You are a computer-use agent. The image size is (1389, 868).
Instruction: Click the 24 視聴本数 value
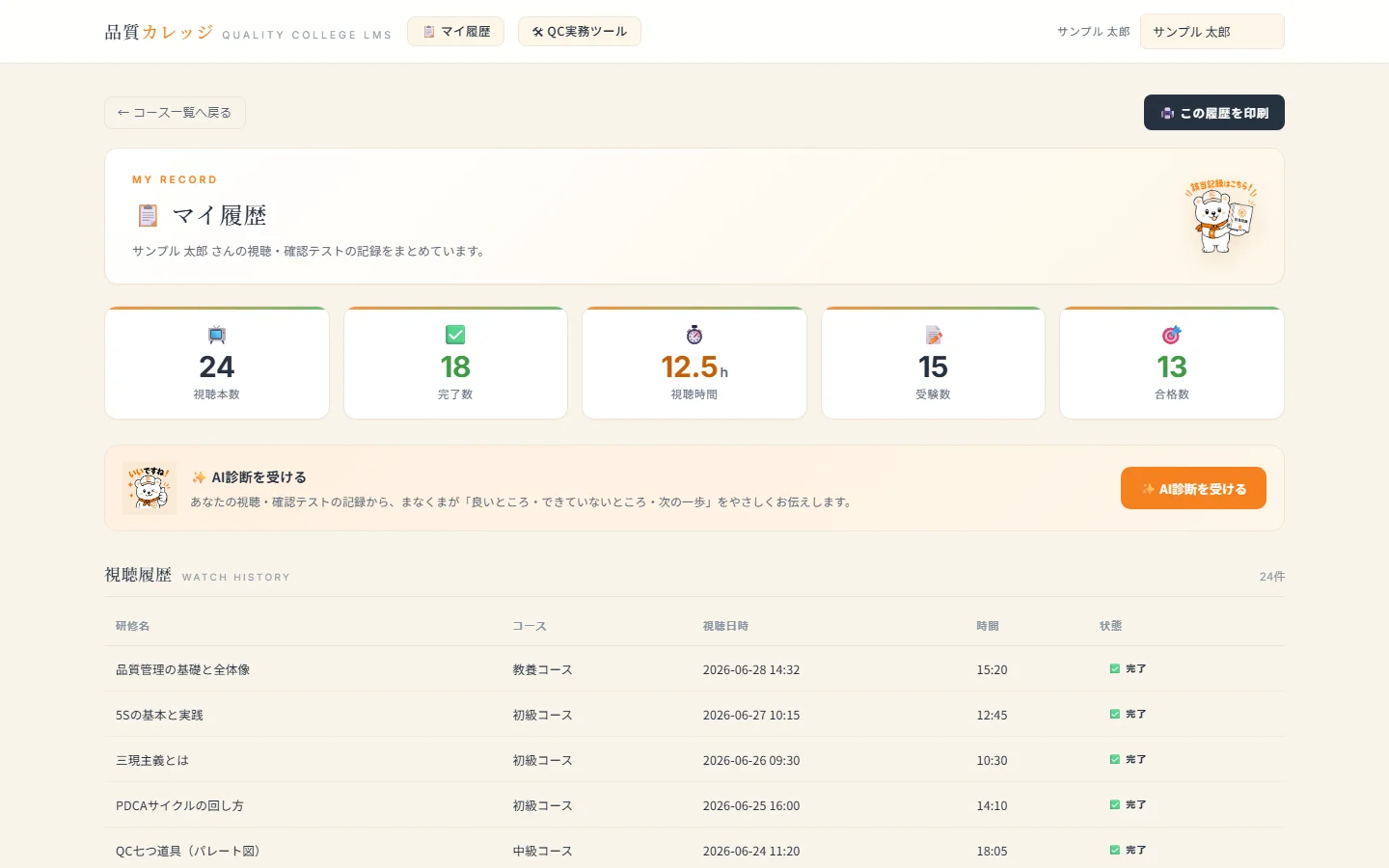click(x=217, y=366)
